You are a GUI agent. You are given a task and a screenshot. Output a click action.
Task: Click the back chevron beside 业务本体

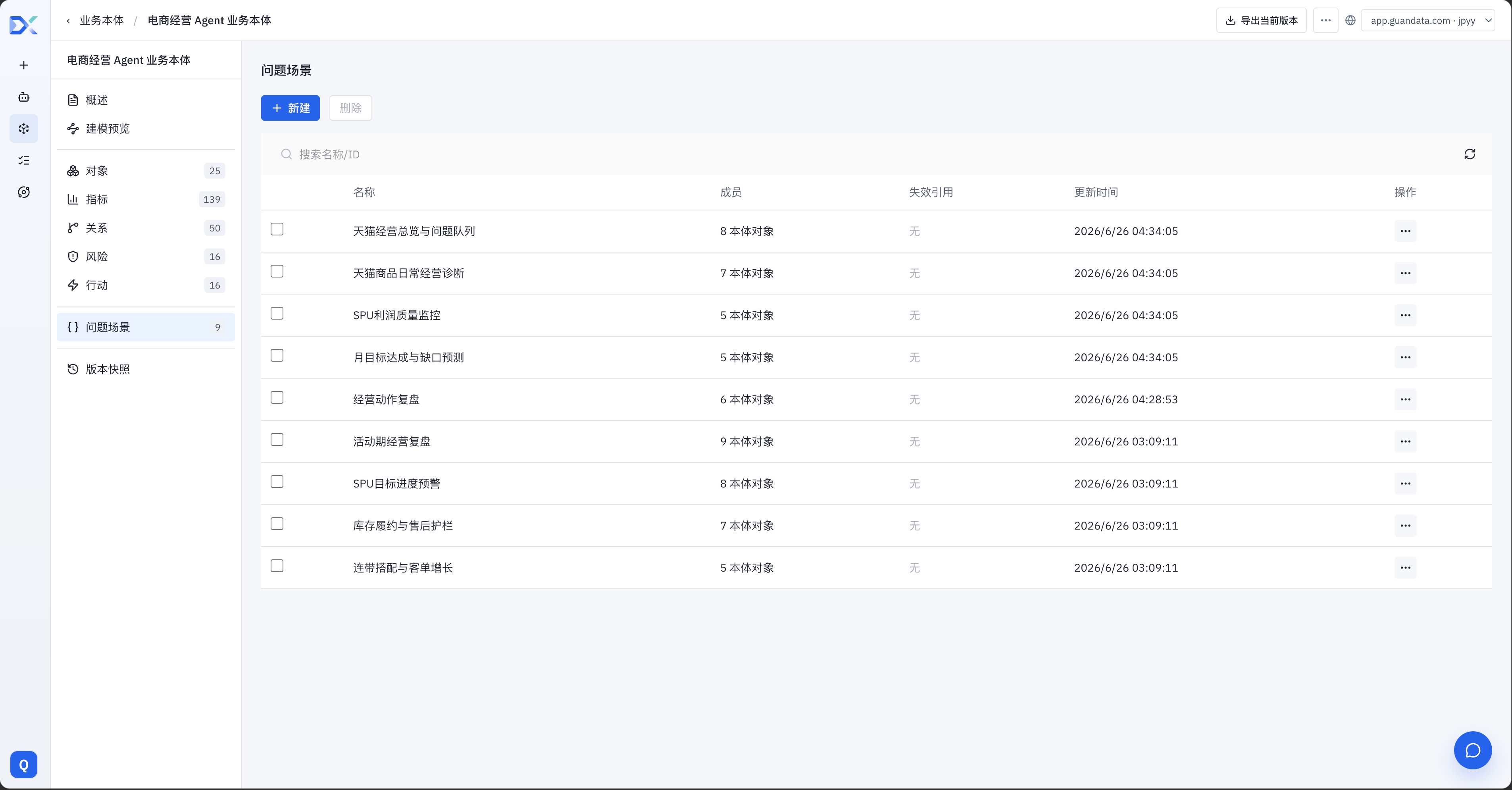[x=68, y=21]
